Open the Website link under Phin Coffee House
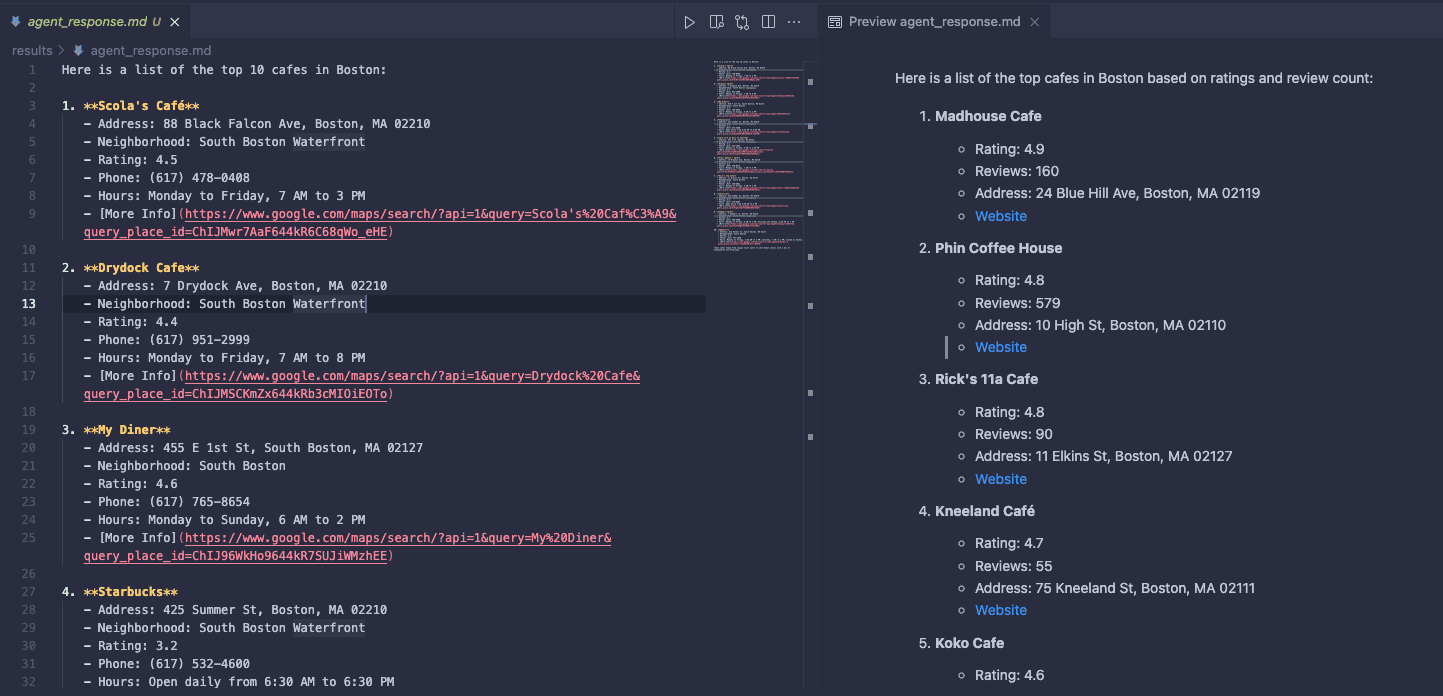1443x696 pixels. pos(1000,346)
